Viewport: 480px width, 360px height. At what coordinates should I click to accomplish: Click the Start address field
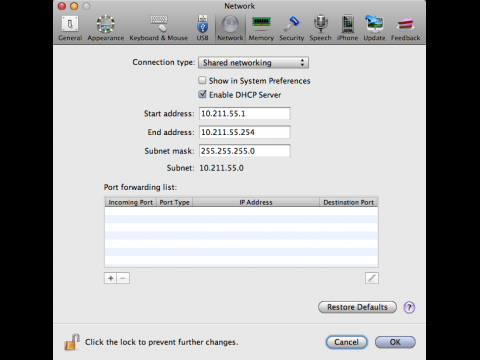pyautogui.click(x=245, y=113)
